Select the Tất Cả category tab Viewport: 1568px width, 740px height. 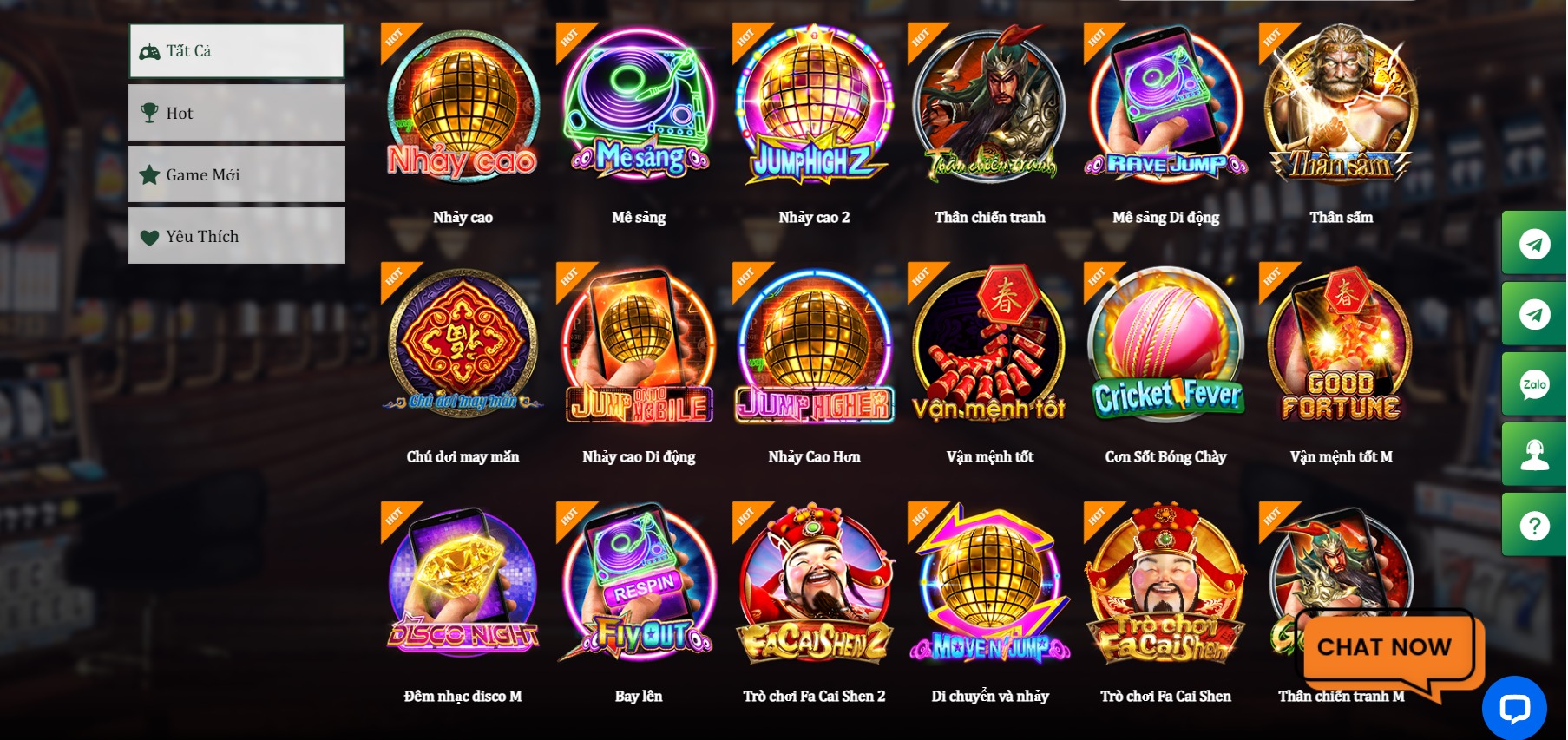point(237,51)
